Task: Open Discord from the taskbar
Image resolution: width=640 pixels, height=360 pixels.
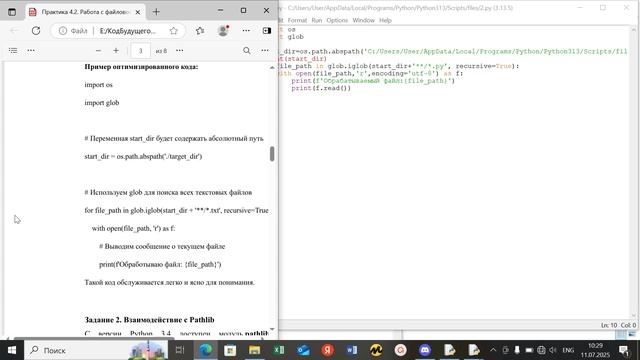Action: 425,350
